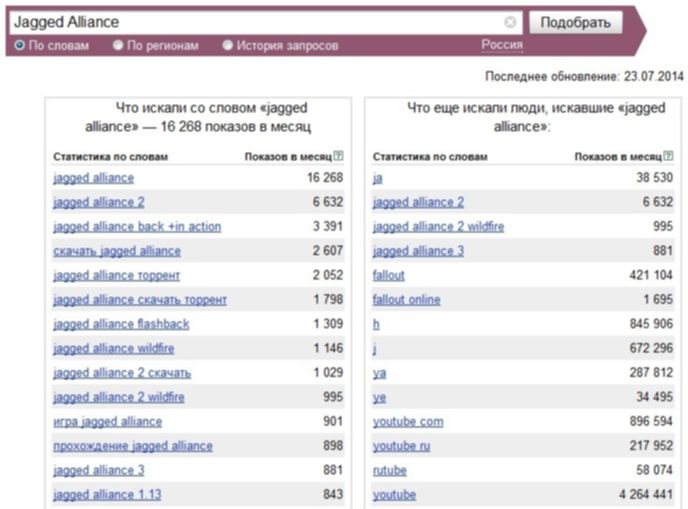Open скачать jagged alliance link
Viewport: 688px width, 509px height.
(117, 251)
